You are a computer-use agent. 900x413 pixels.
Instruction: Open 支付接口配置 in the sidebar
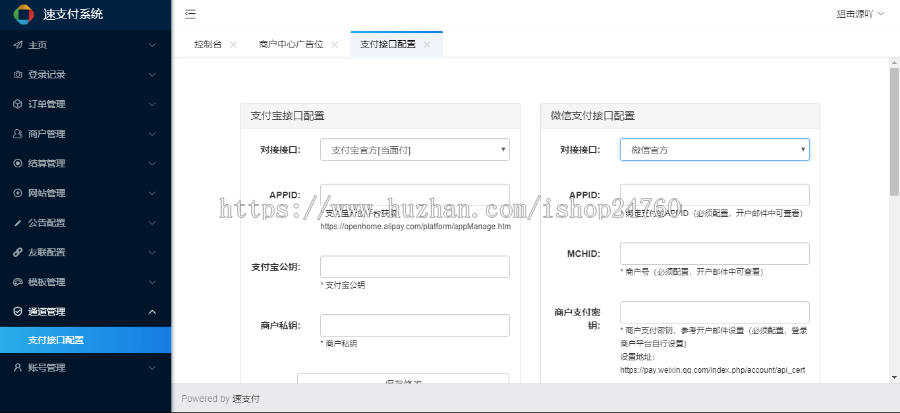[86, 340]
